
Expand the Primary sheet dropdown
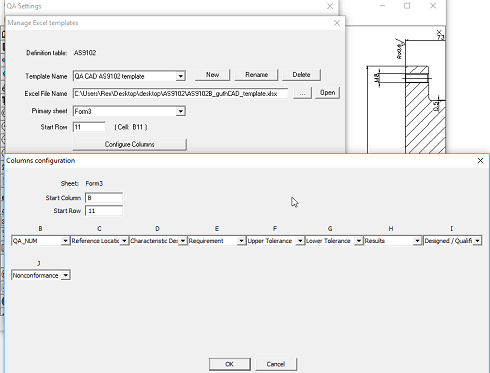[129, 111]
